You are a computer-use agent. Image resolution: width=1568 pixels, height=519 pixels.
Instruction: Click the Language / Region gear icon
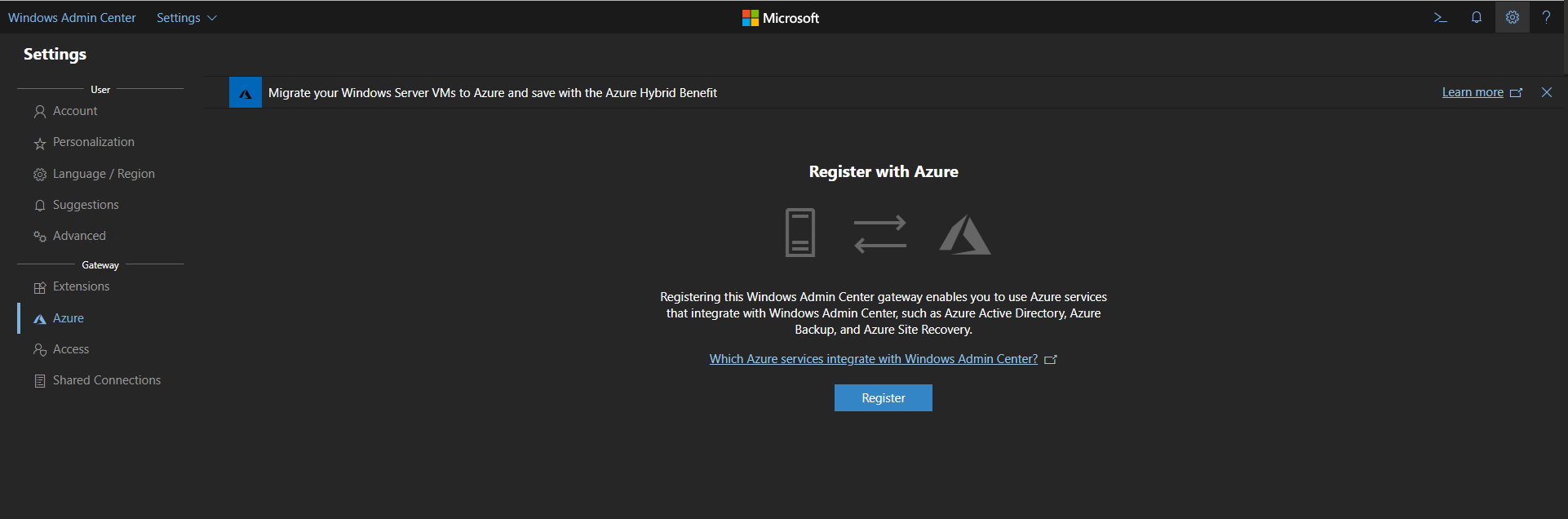[x=40, y=175]
